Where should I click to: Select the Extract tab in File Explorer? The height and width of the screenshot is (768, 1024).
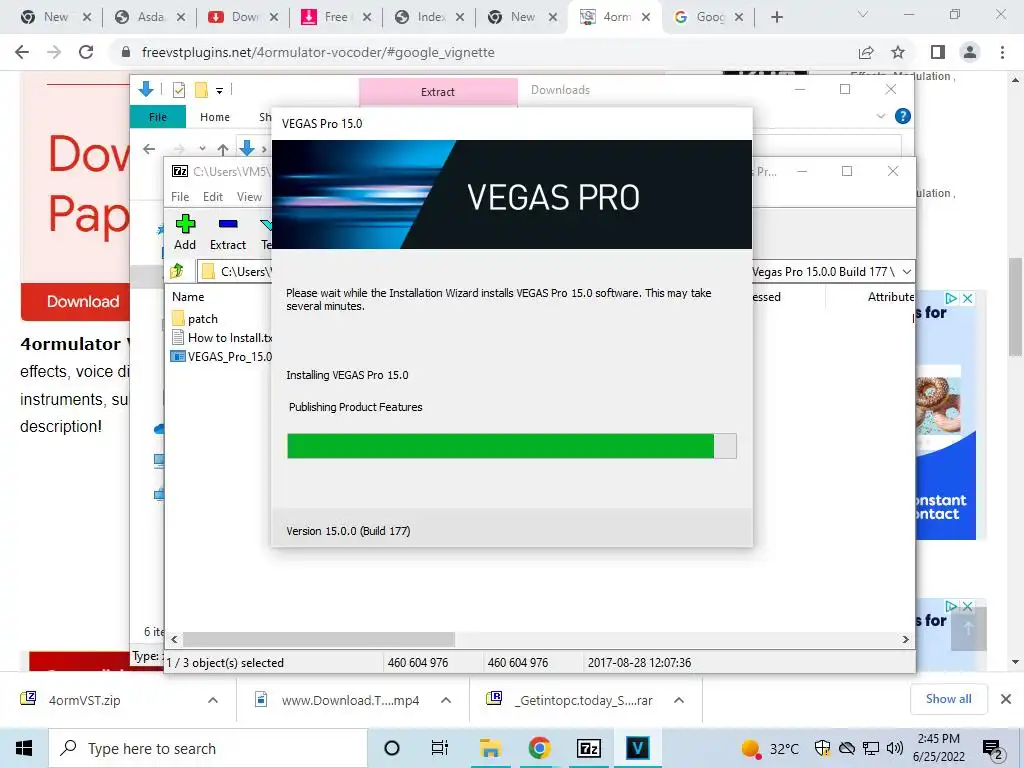pos(438,92)
